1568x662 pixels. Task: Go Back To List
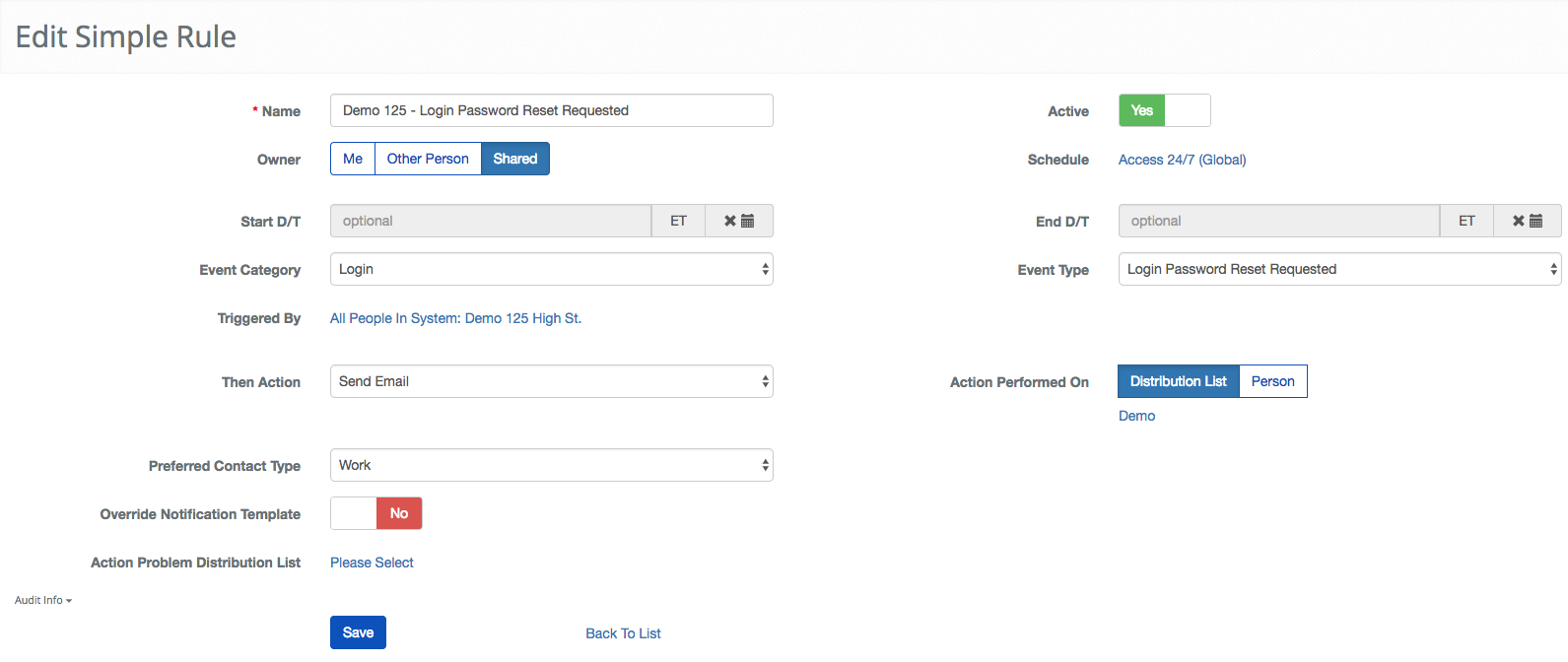(623, 633)
